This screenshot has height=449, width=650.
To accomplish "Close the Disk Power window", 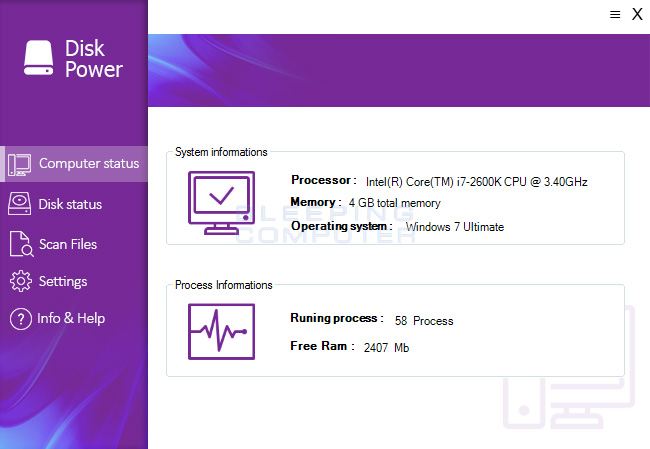I will [637, 14].
